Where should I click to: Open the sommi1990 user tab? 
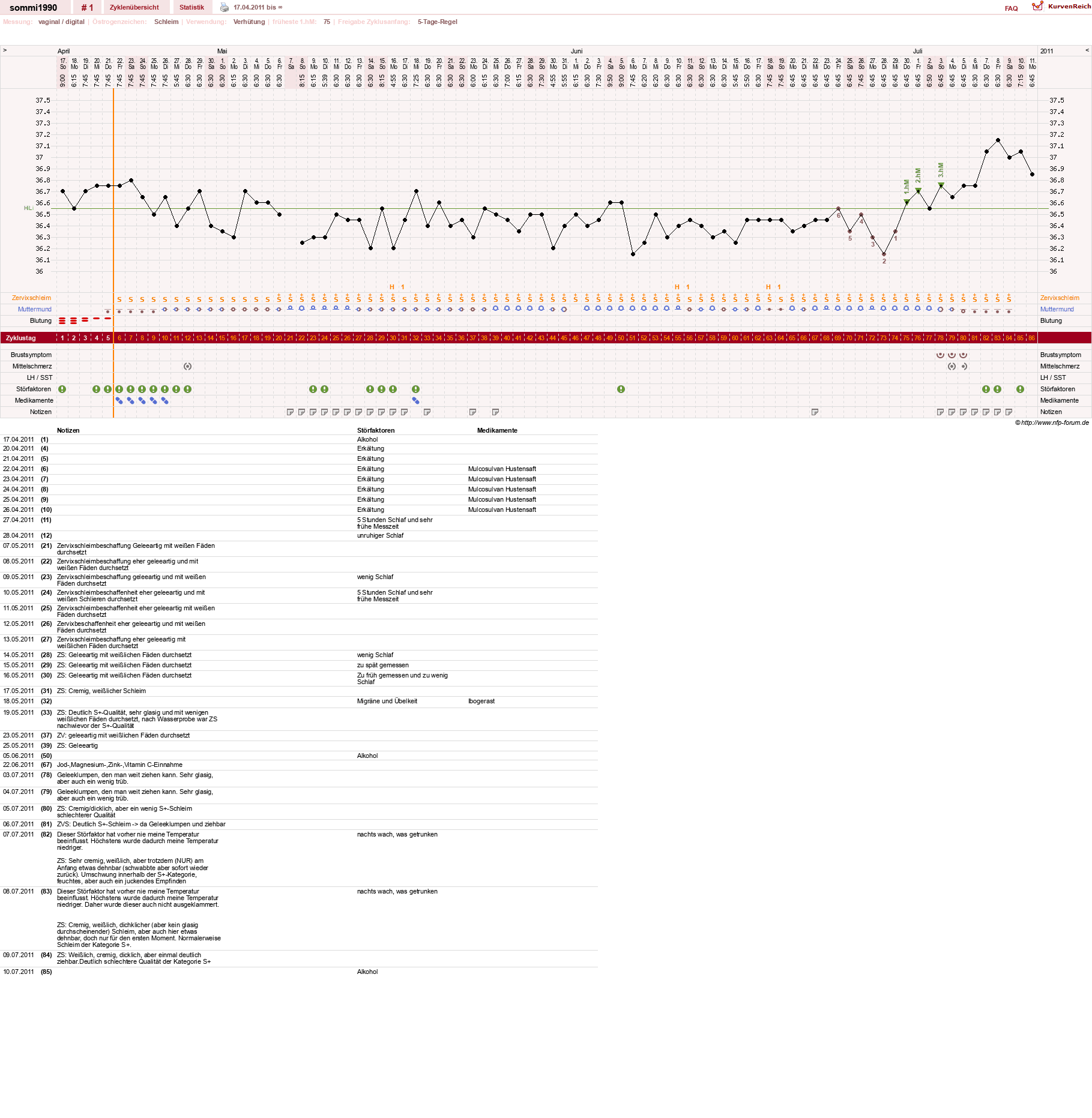click(34, 8)
